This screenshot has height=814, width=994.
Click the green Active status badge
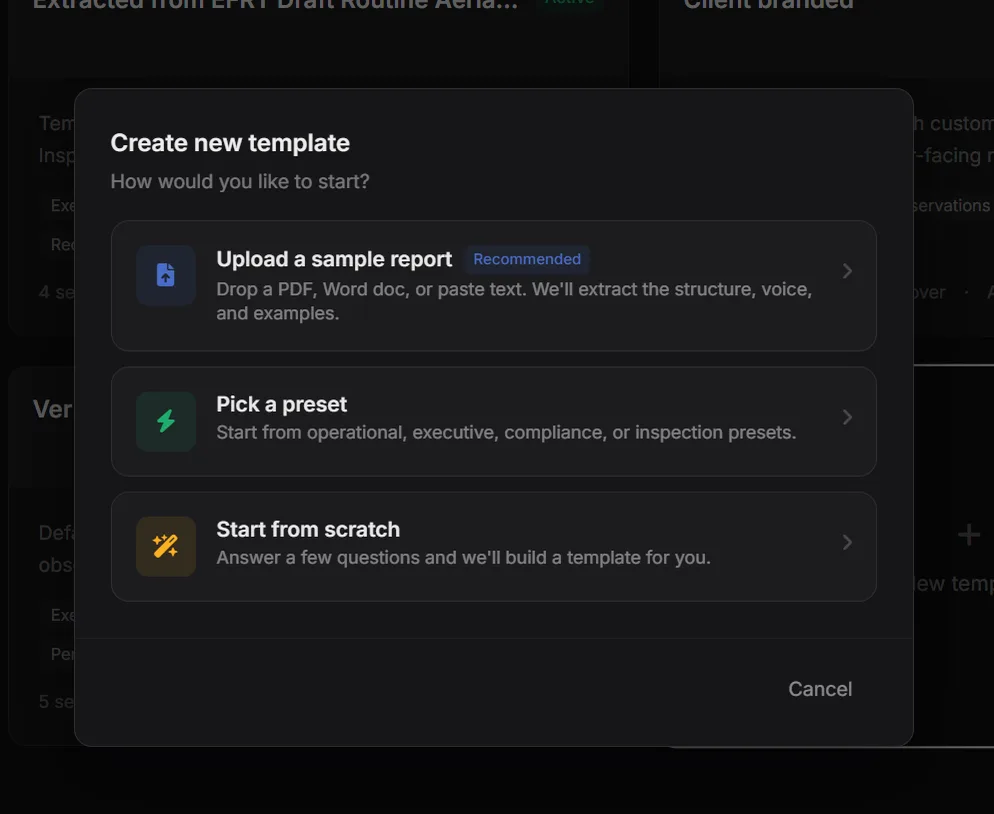click(569, 3)
